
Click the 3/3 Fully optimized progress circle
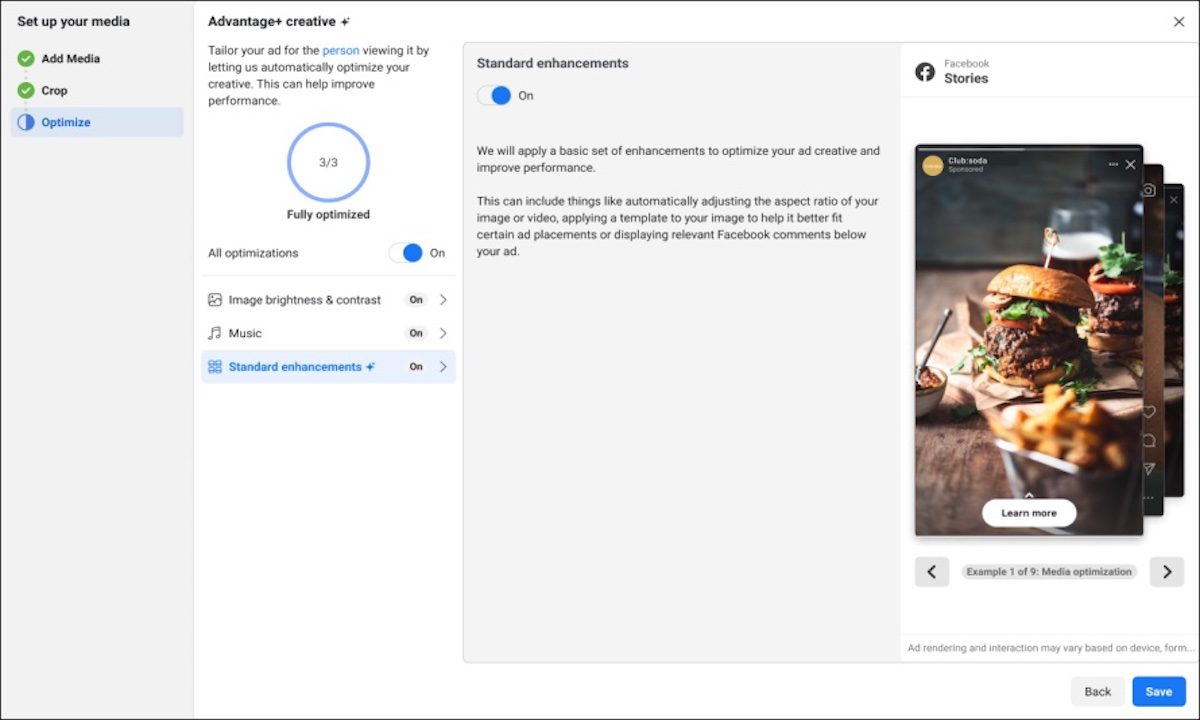tap(328, 162)
